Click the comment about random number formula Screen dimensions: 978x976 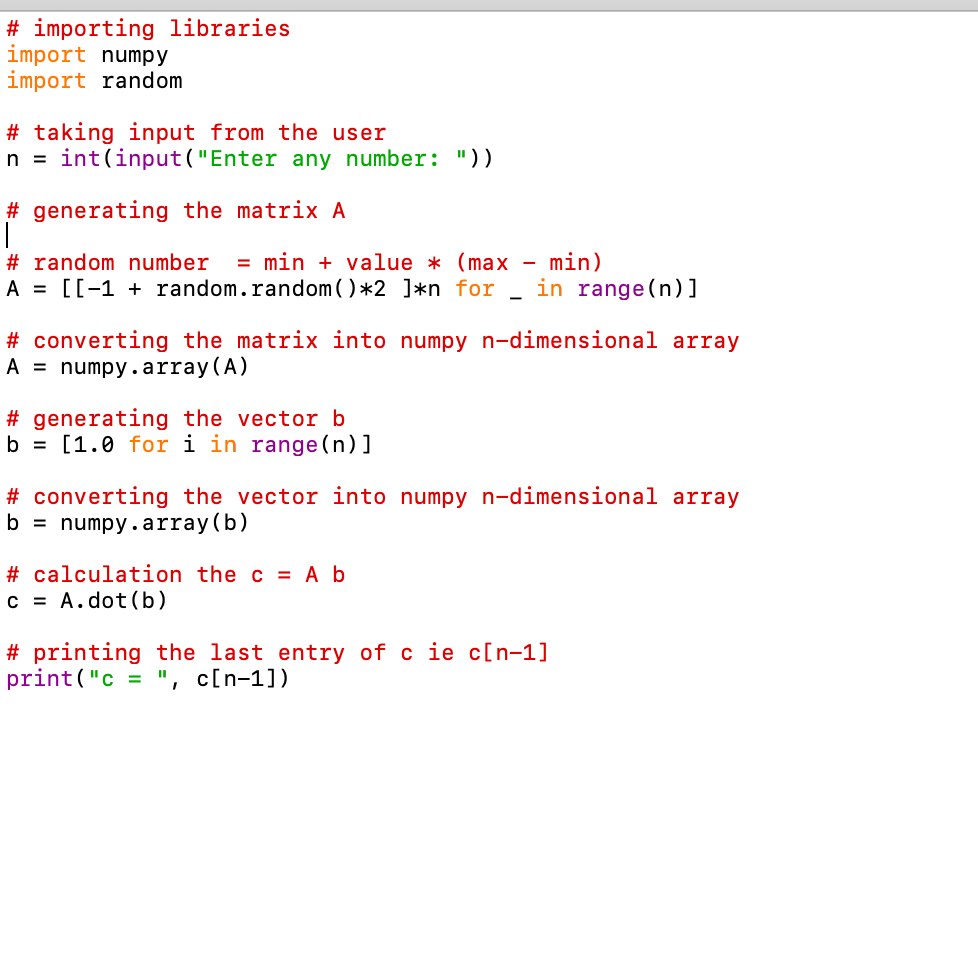click(300, 262)
